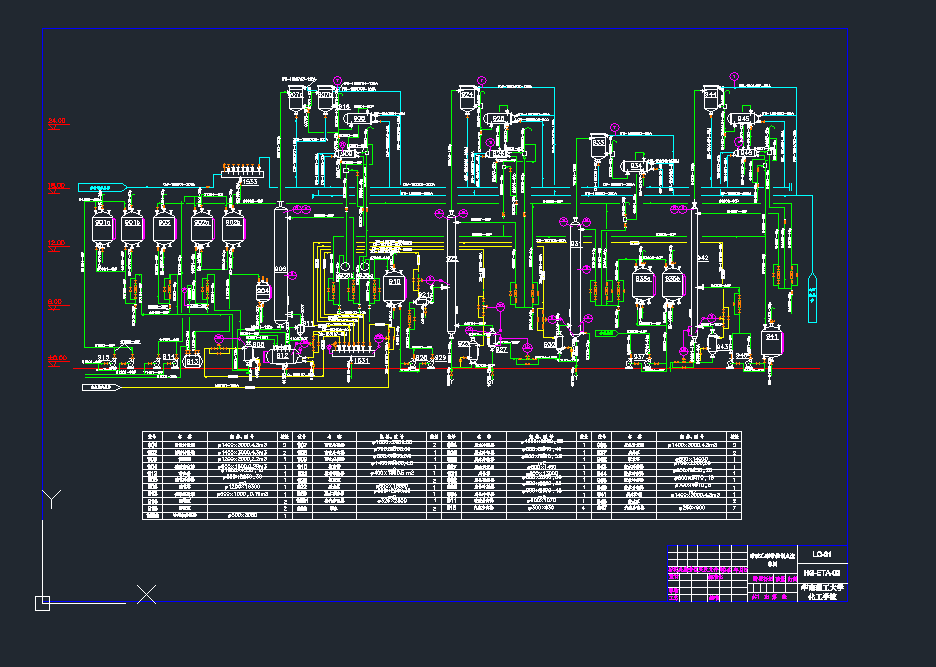The width and height of the screenshot is (936, 667).
Task: Select the 801a vessel symbol
Action: (102, 225)
